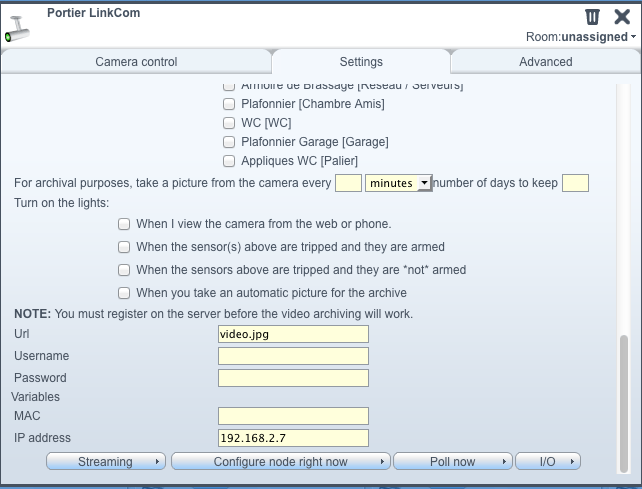The width and height of the screenshot is (642, 489).
Task: Close the Portier LinkCom dialog
Action: click(x=622, y=17)
